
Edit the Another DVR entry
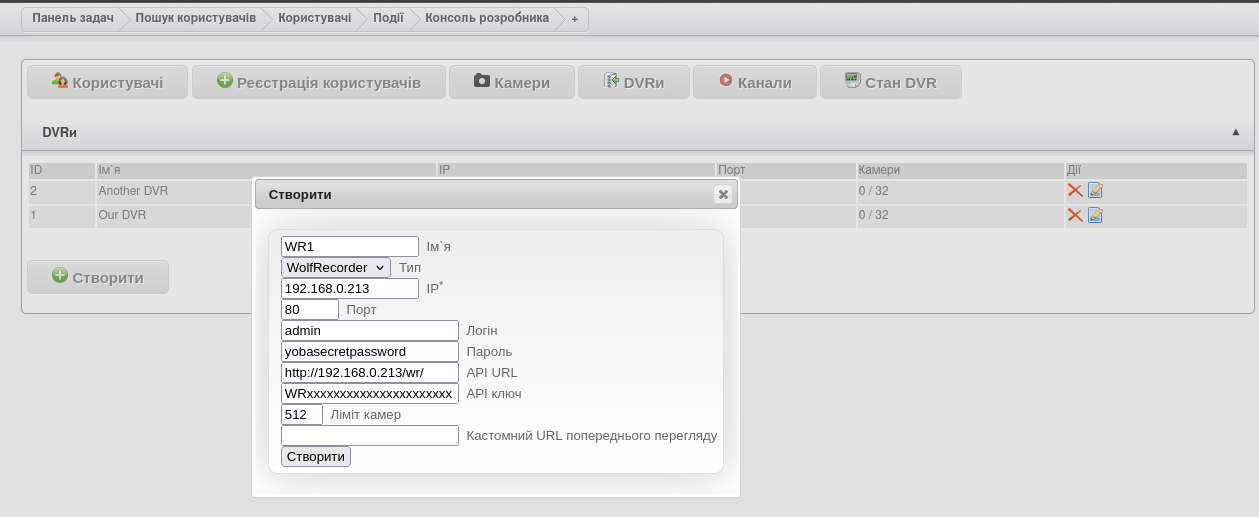[1095, 190]
